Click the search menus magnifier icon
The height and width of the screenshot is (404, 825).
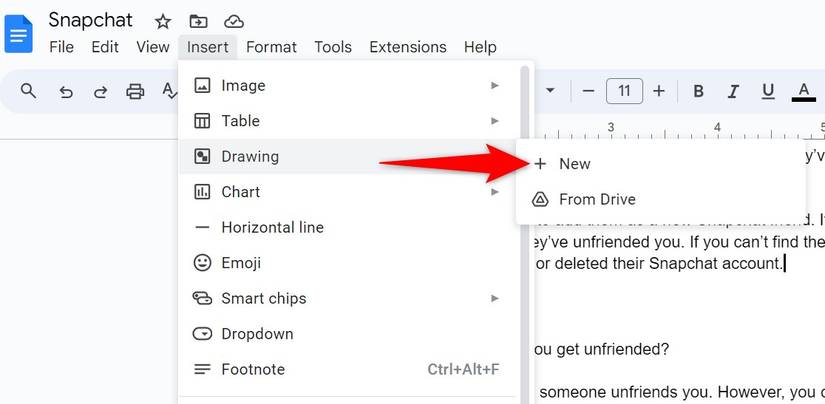tap(29, 91)
